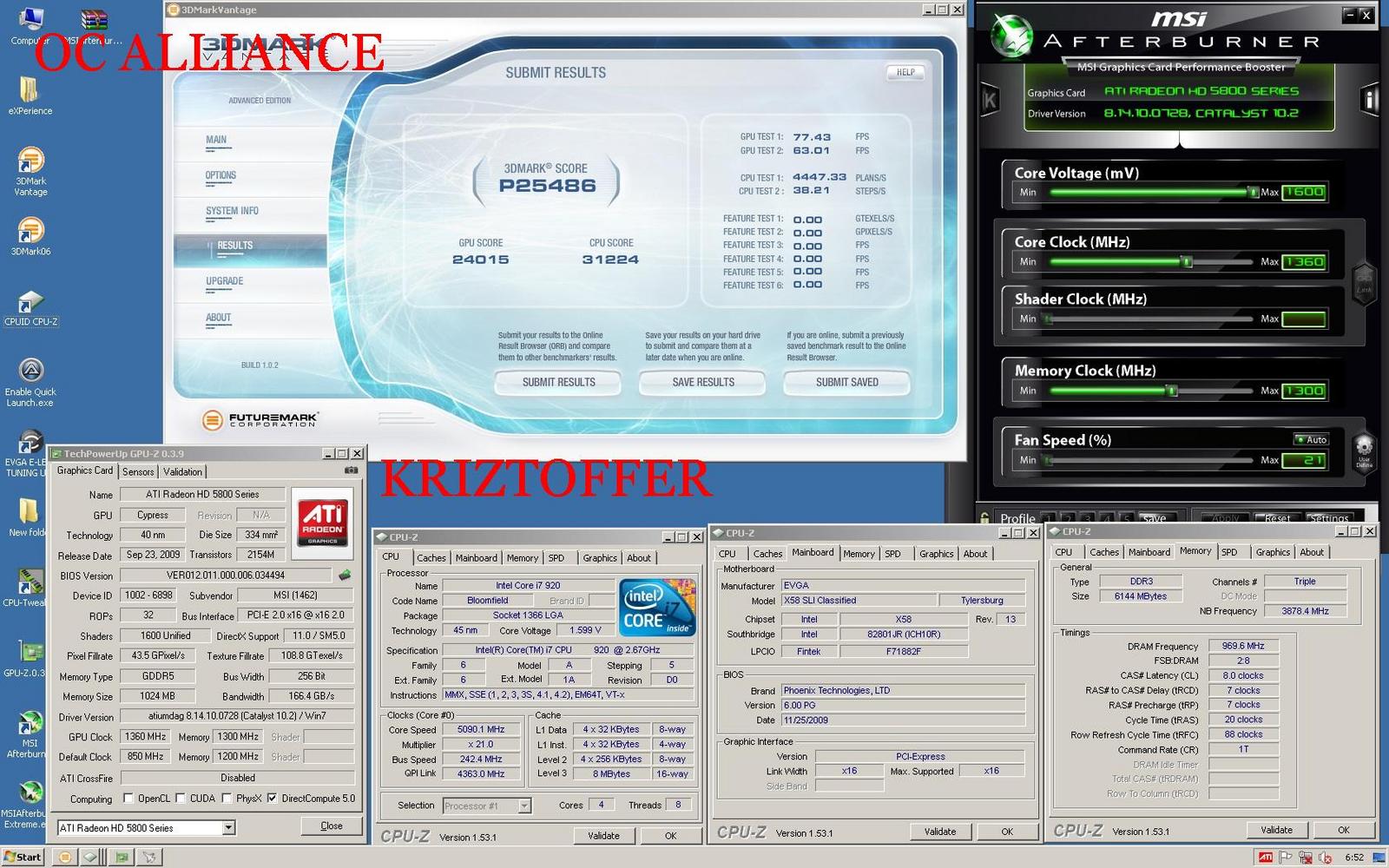Click Validate in Memory CPU-Z window
1389x868 pixels.
[x=1276, y=830]
